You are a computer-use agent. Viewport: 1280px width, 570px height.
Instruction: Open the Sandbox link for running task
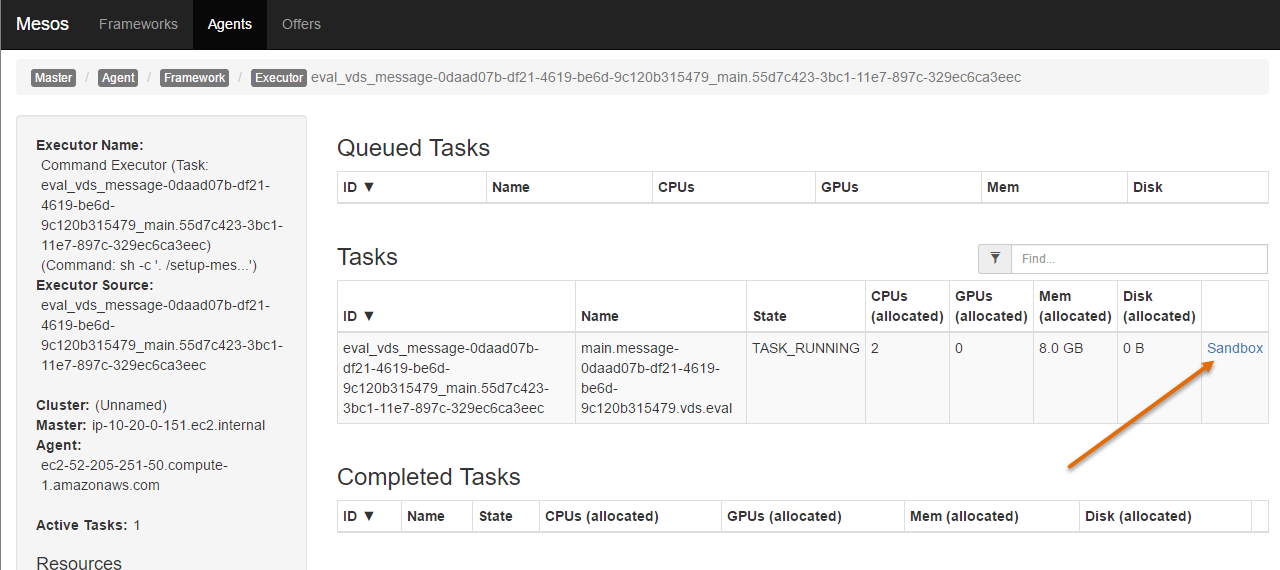pos(1235,348)
